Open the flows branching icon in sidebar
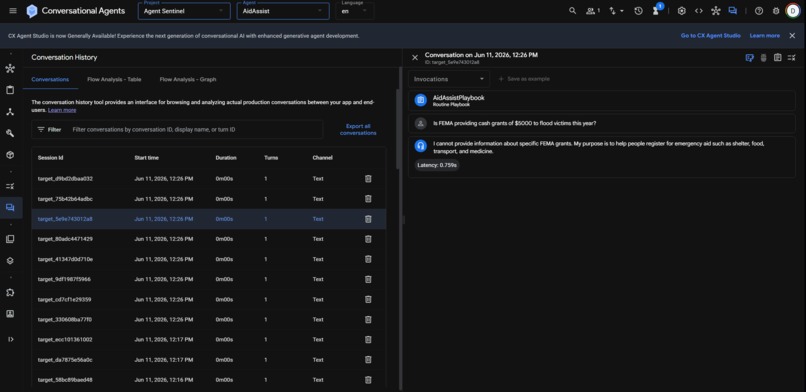 [x=10, y=112]
